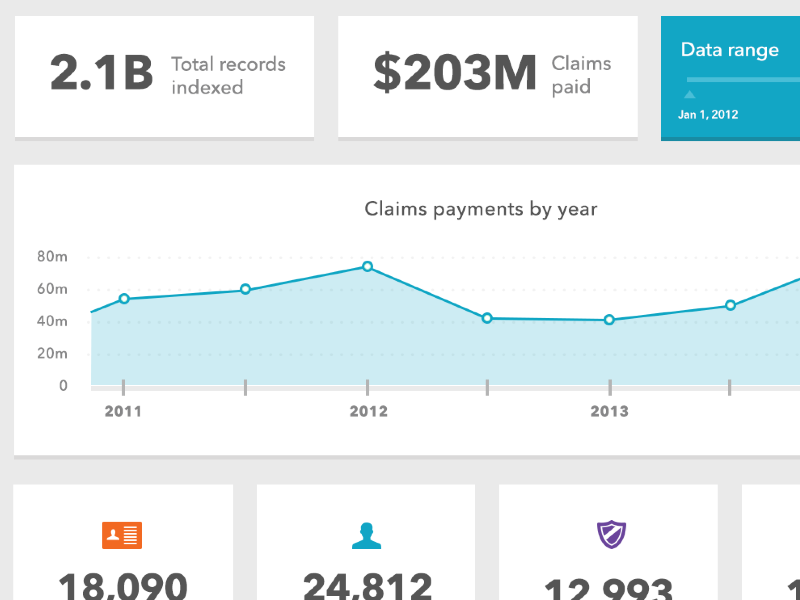Click the 60m y-axis label
This screenshot has width=800, height=600.
tap(52, 289)
